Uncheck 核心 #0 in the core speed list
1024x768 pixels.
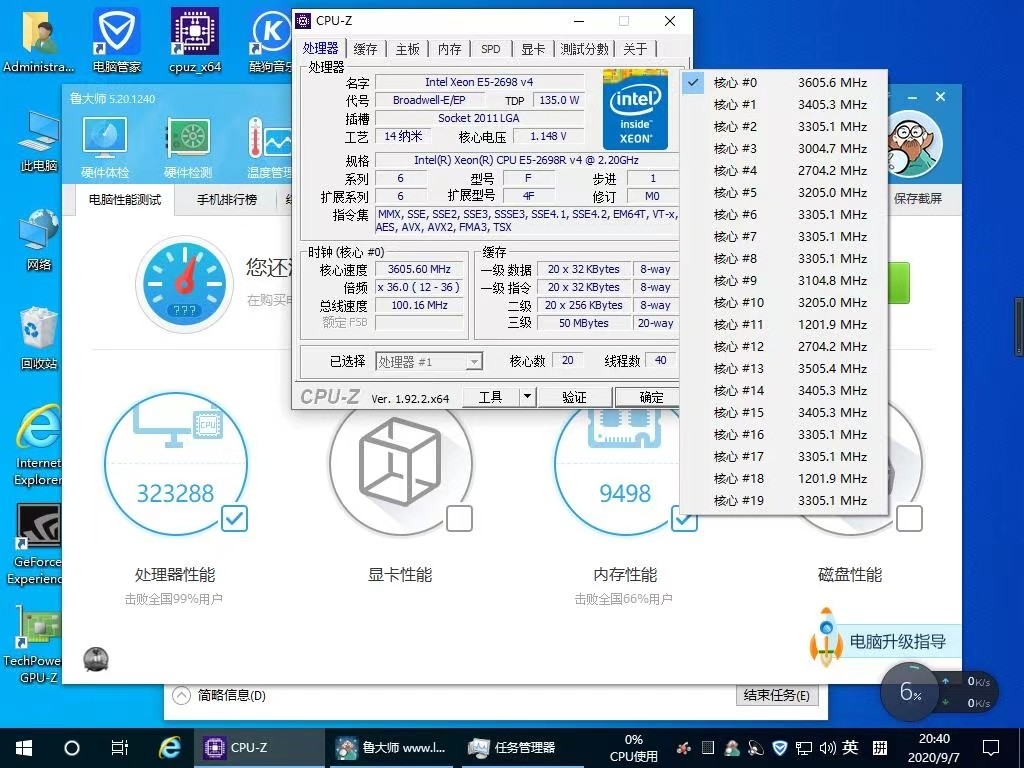click(693, 82)
